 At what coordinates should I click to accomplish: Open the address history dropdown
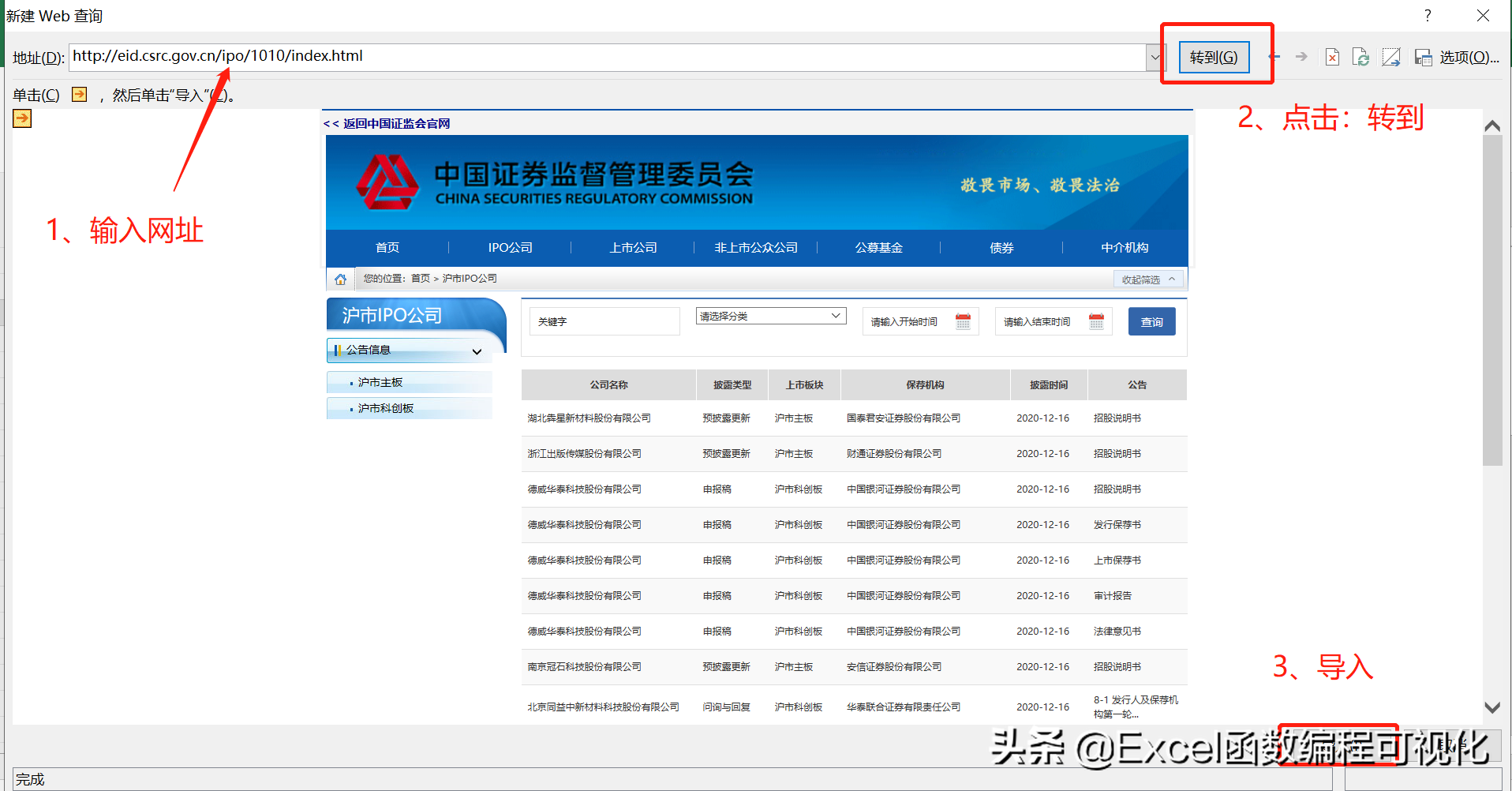[1155, 57]
